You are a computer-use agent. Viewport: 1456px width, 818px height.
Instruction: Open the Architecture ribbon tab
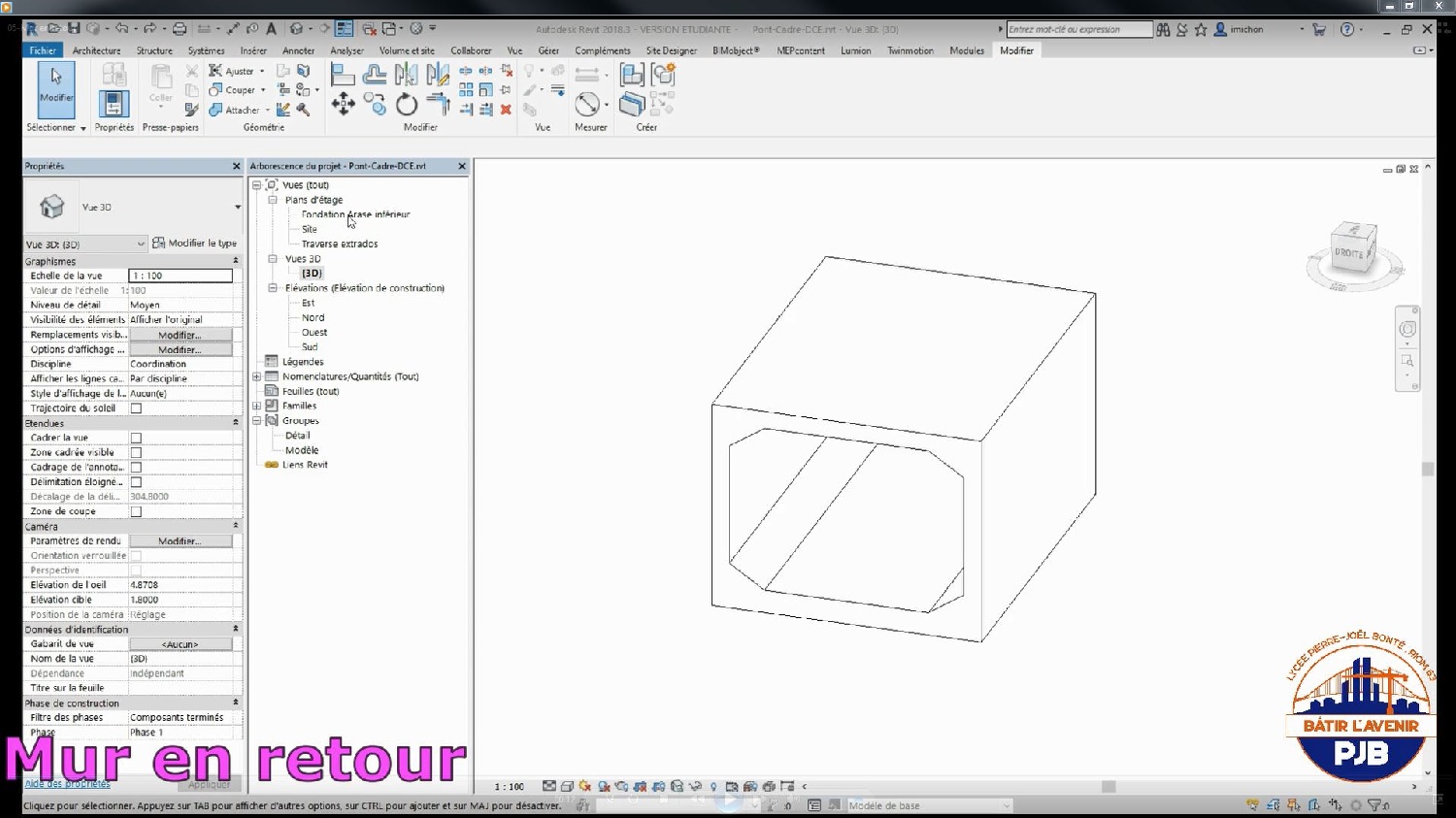[96, 50]
